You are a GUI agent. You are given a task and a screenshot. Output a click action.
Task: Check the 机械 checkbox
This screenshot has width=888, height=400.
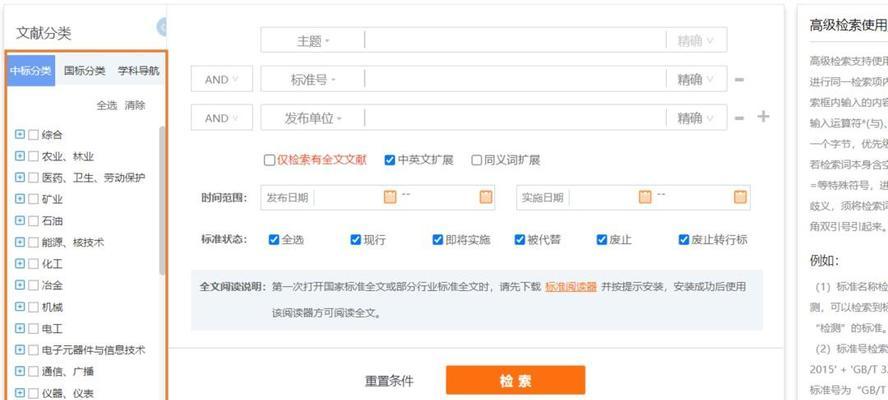pyautogui.click(x=33, y=307)
